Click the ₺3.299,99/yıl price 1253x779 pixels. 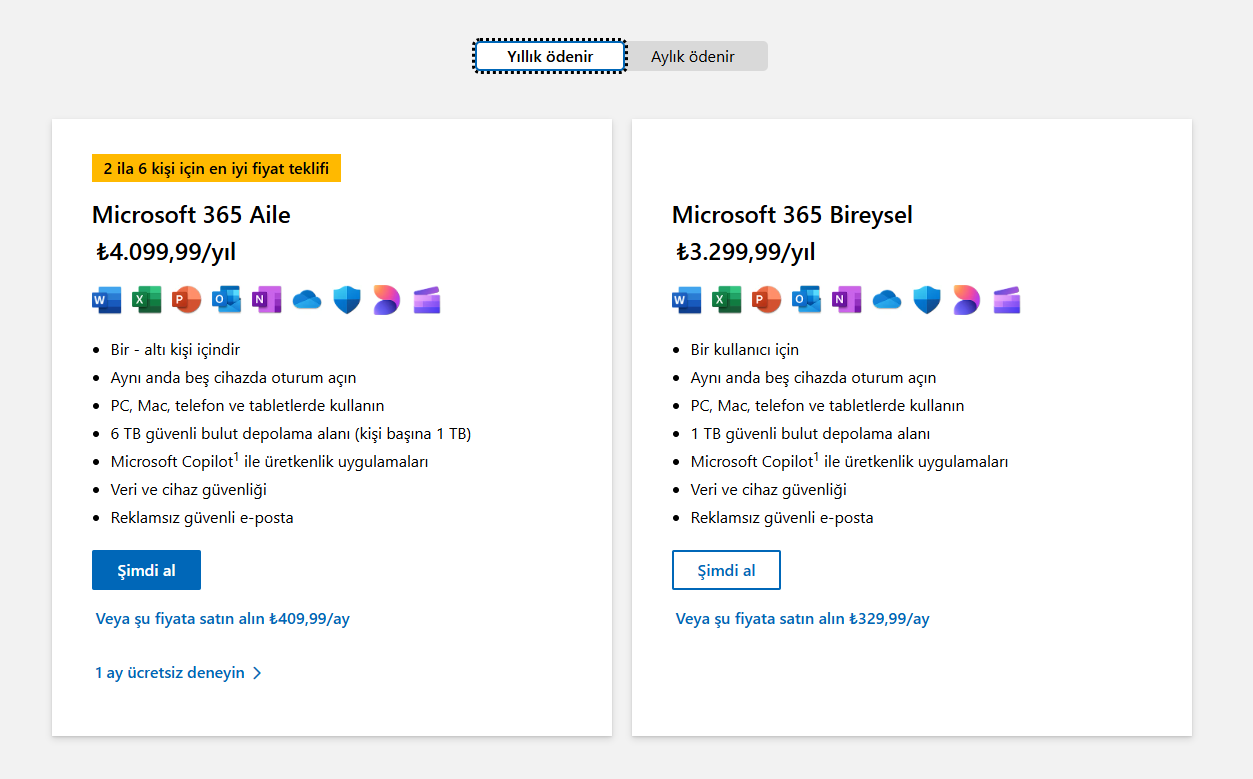point(746,252)
